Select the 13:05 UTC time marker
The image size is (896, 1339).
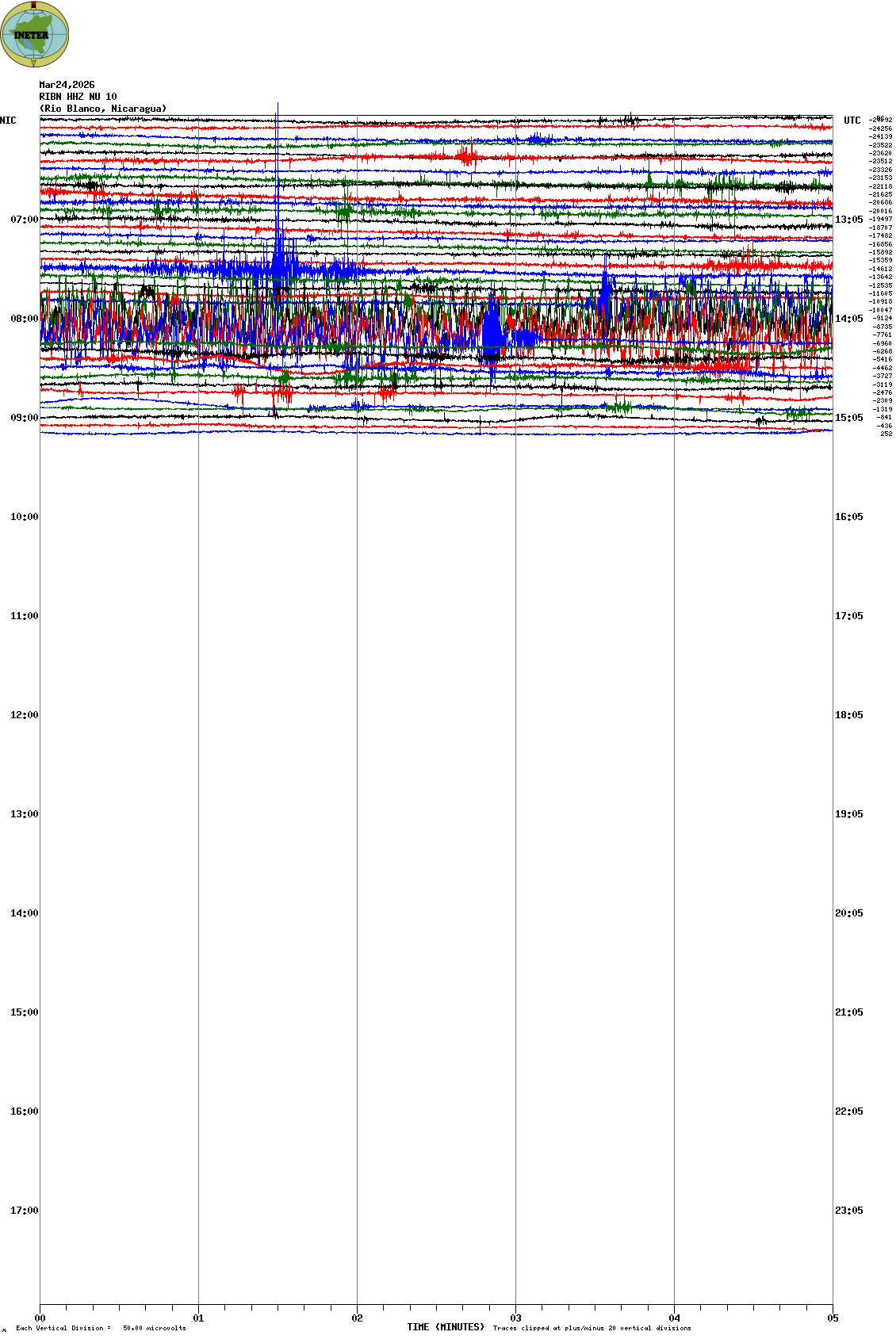point(848,220)
